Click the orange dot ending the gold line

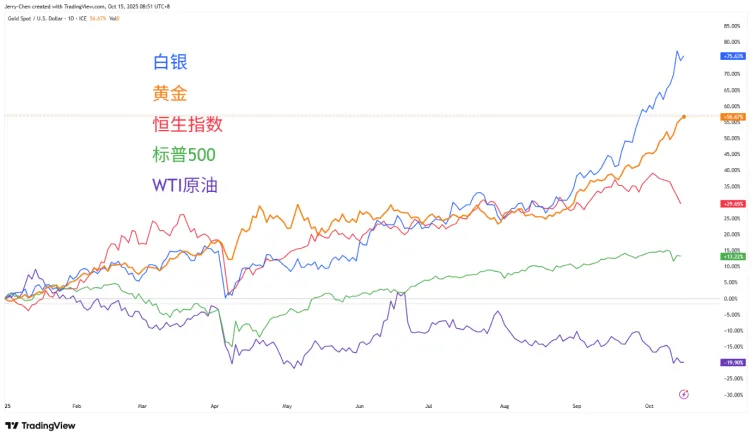pyautogui.click(x=683, y=117)
